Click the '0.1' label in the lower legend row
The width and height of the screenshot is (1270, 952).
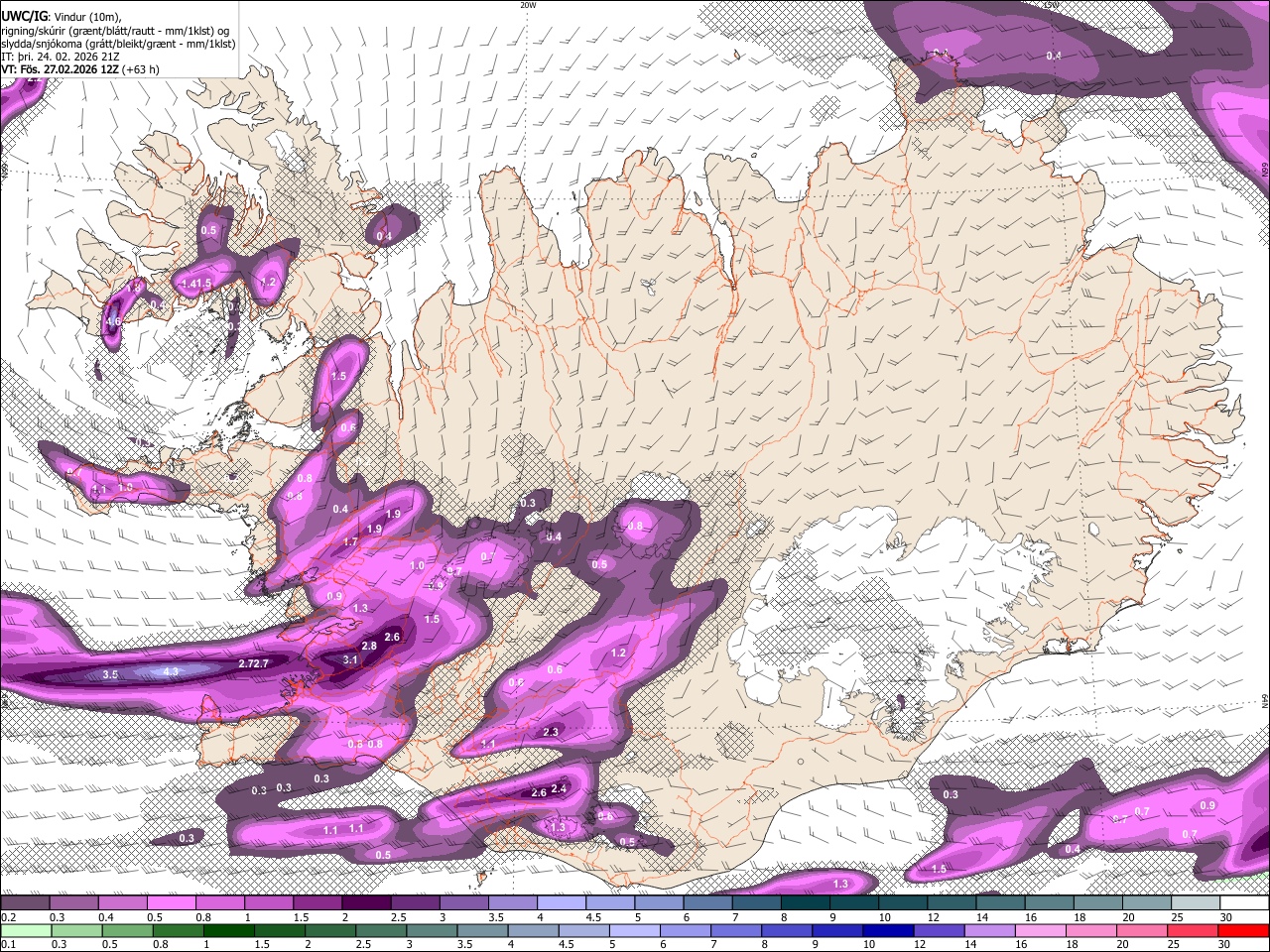coord(8,945)
